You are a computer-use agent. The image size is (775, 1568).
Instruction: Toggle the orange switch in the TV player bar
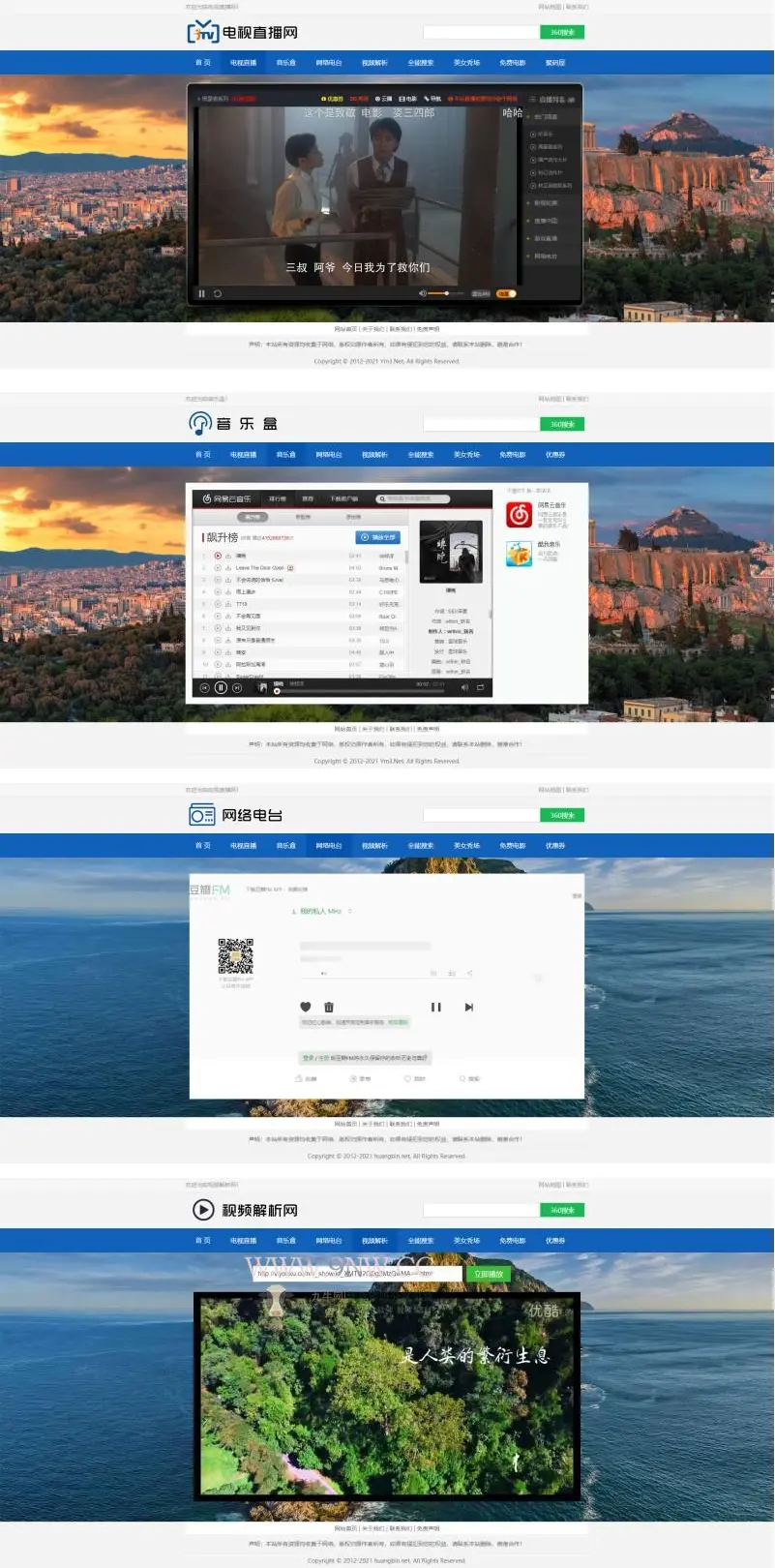506,293
